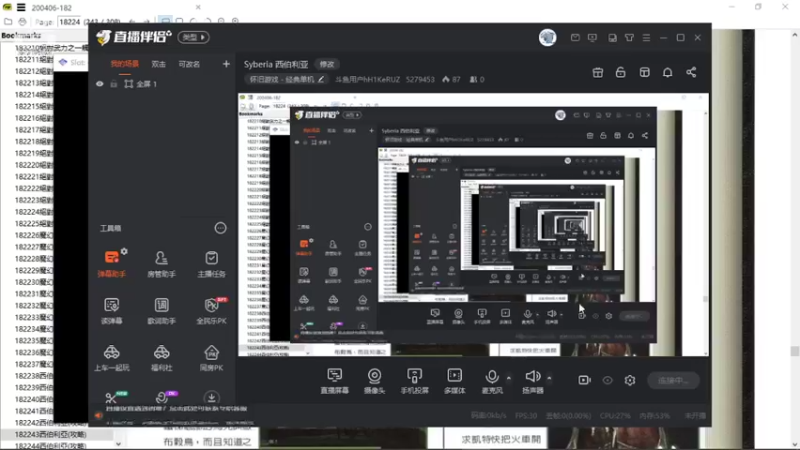
Task: Click the download tool icon in toolbox
Action: (x=211, y=397)
